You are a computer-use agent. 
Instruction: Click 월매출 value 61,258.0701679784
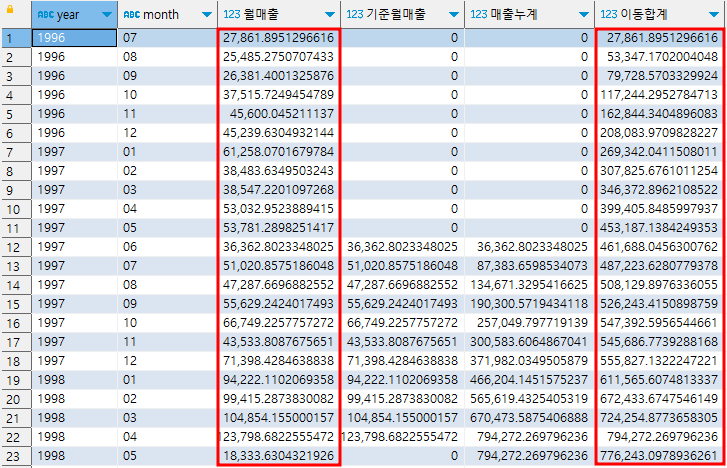tap(278, 152)
